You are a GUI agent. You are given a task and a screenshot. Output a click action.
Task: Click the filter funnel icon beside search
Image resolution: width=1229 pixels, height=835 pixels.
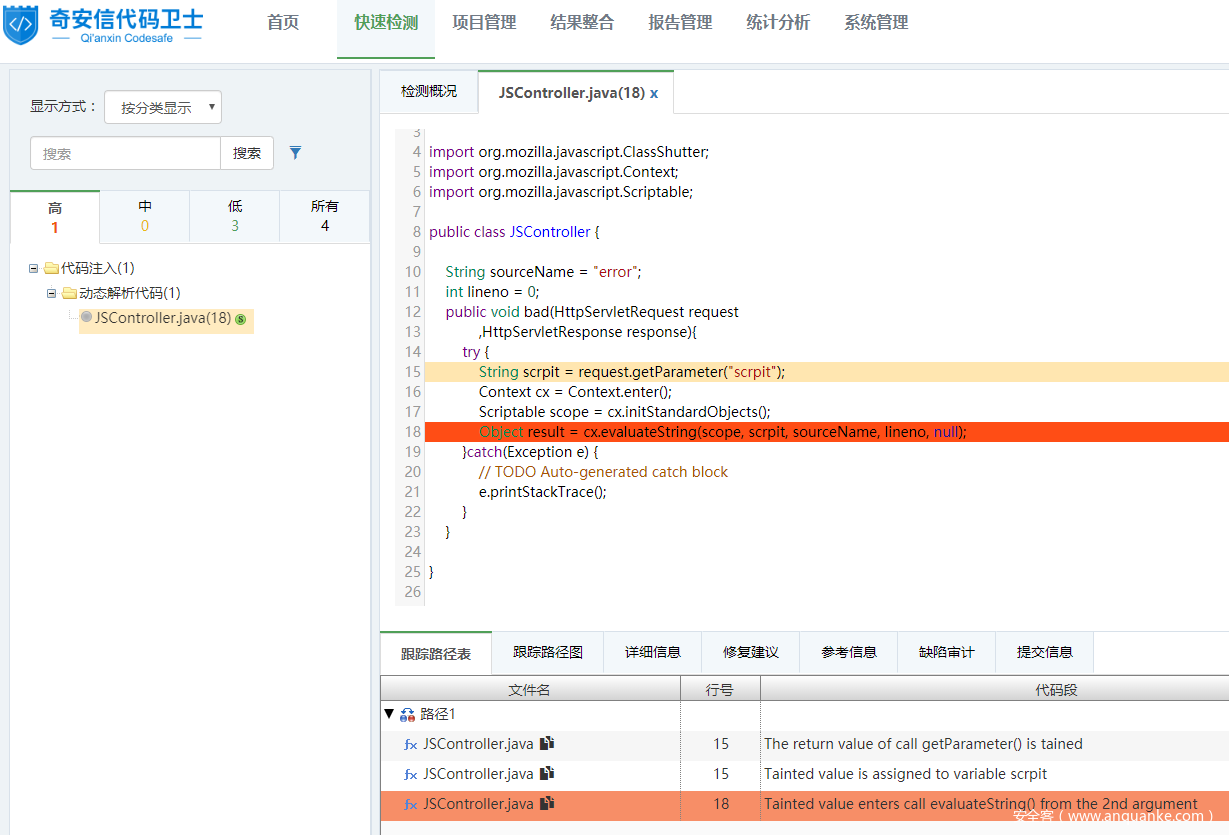point(295,153)
